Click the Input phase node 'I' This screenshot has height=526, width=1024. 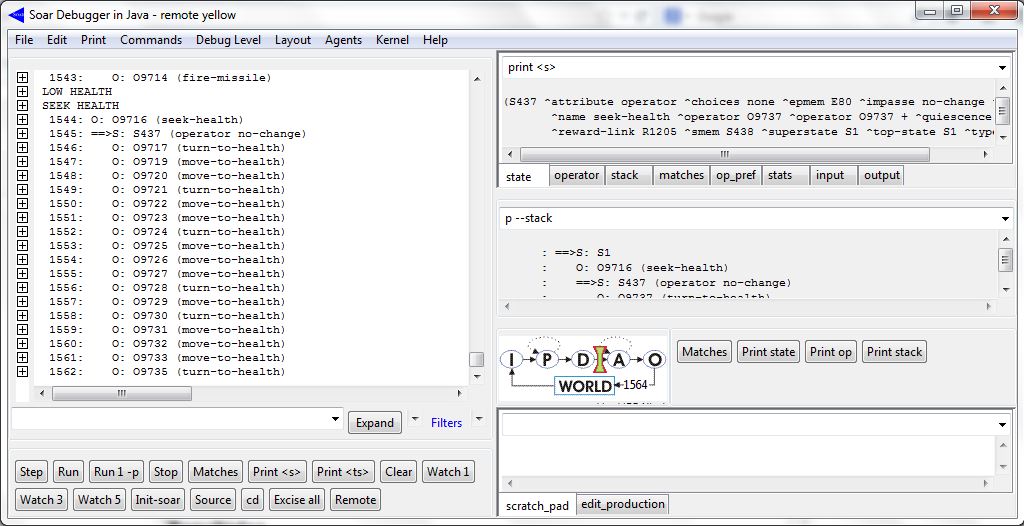[x=511, y=359]
